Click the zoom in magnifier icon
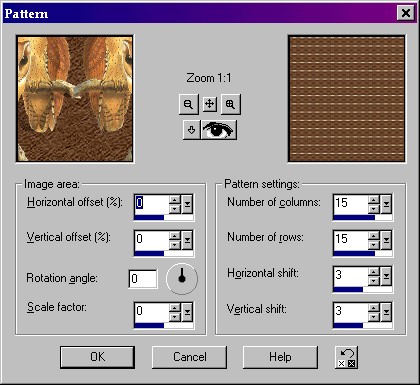 (x=230, y=104)
